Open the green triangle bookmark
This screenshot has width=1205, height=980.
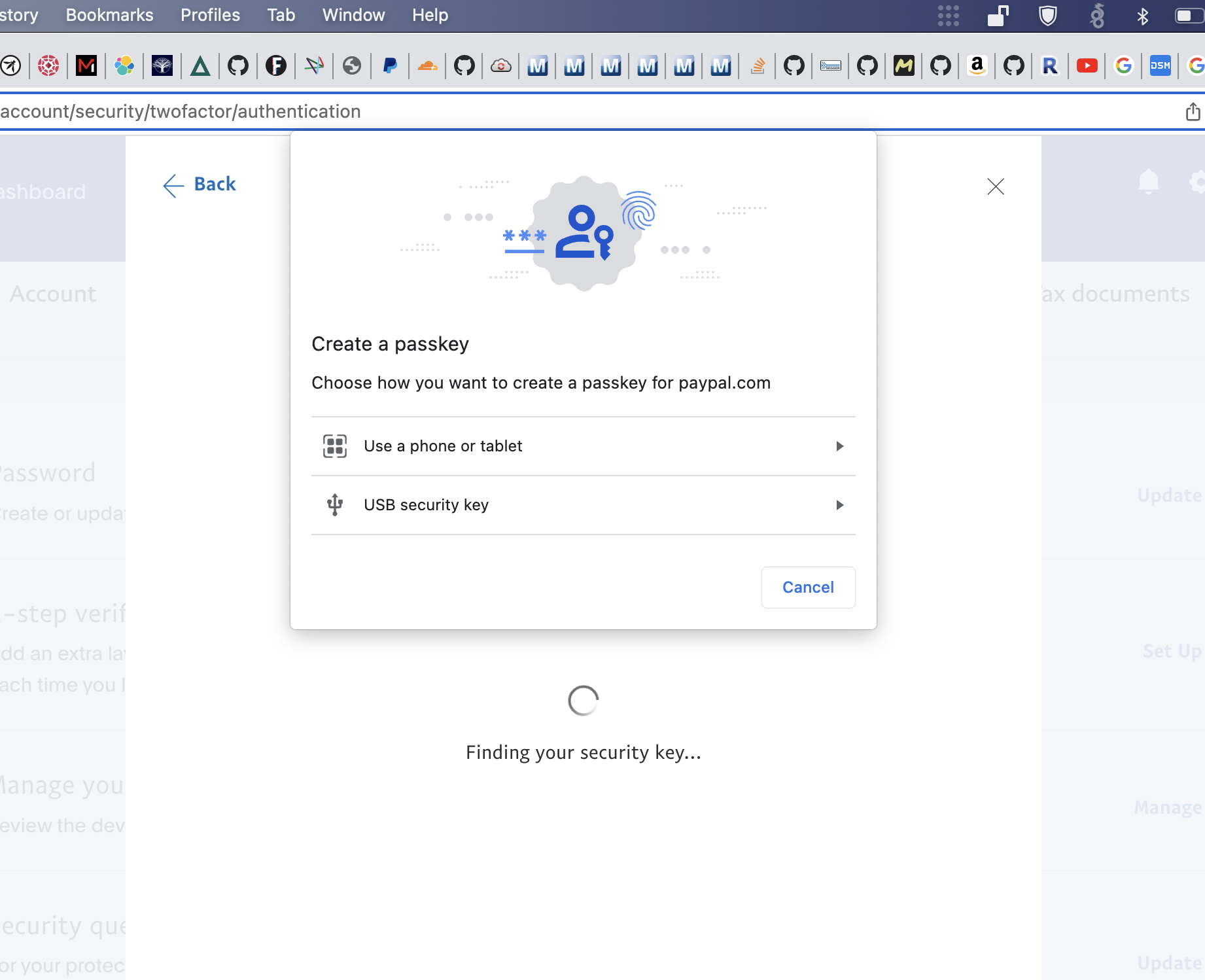point(200,65)
